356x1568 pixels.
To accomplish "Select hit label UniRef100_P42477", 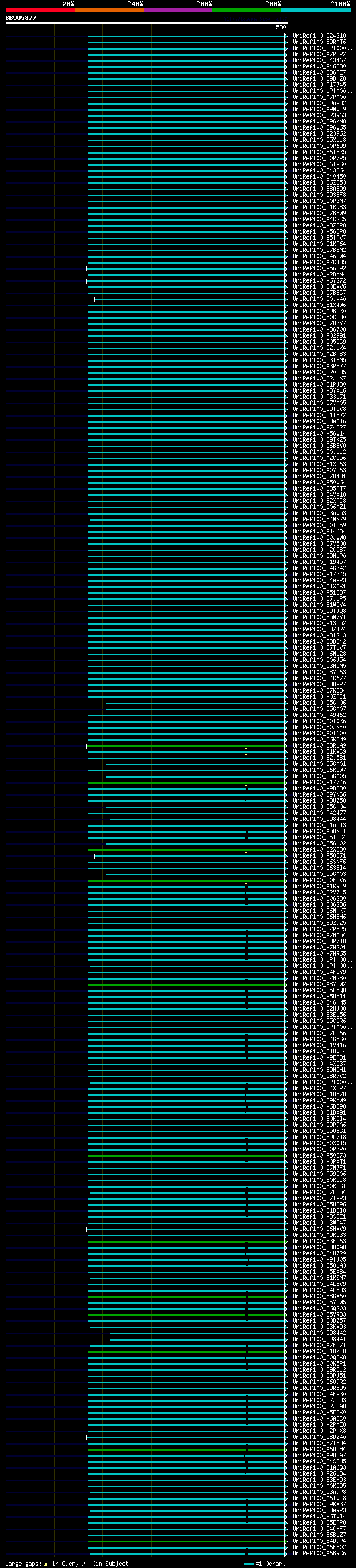I will tap(319, 813).
